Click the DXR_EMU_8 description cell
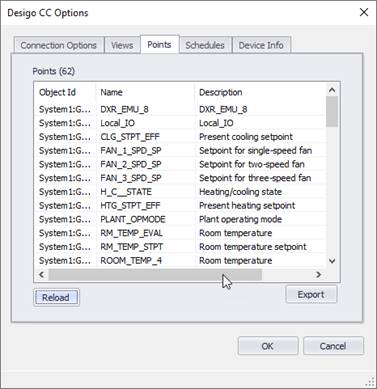 point(223,109)
